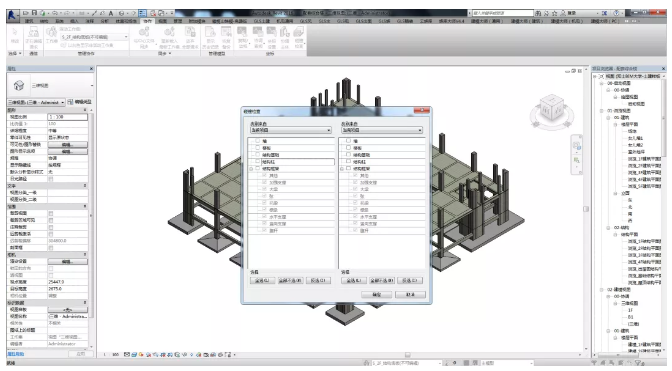Check 墙 in the right category list
Viewport: 672px width, 371px height.
click(x=348, y=141)
